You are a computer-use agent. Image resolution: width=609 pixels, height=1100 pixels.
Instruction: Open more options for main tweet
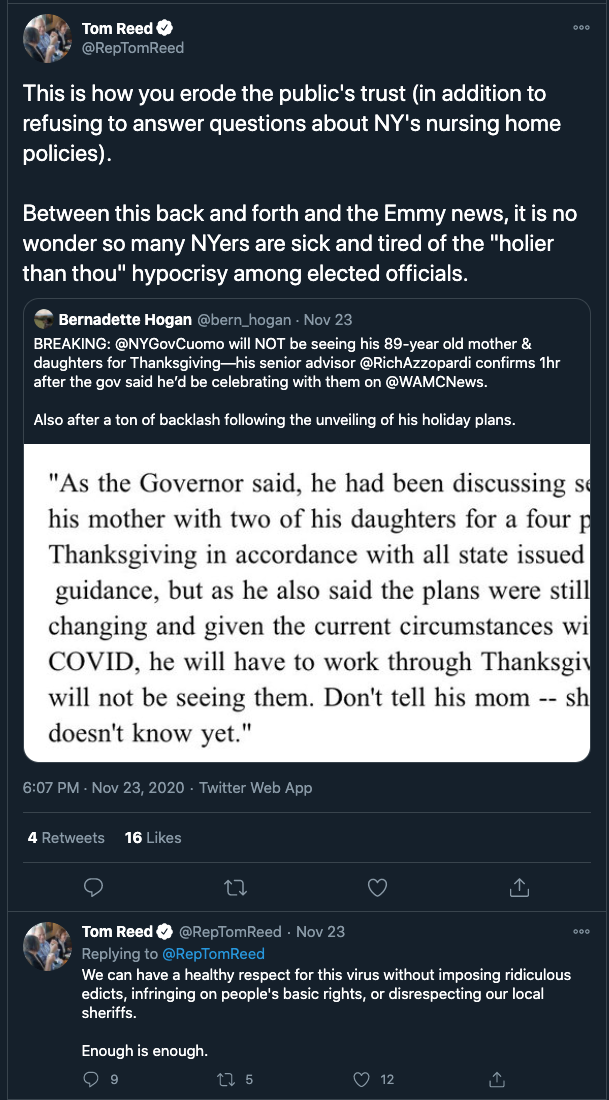pyautogui.click(x=581, y=28)
